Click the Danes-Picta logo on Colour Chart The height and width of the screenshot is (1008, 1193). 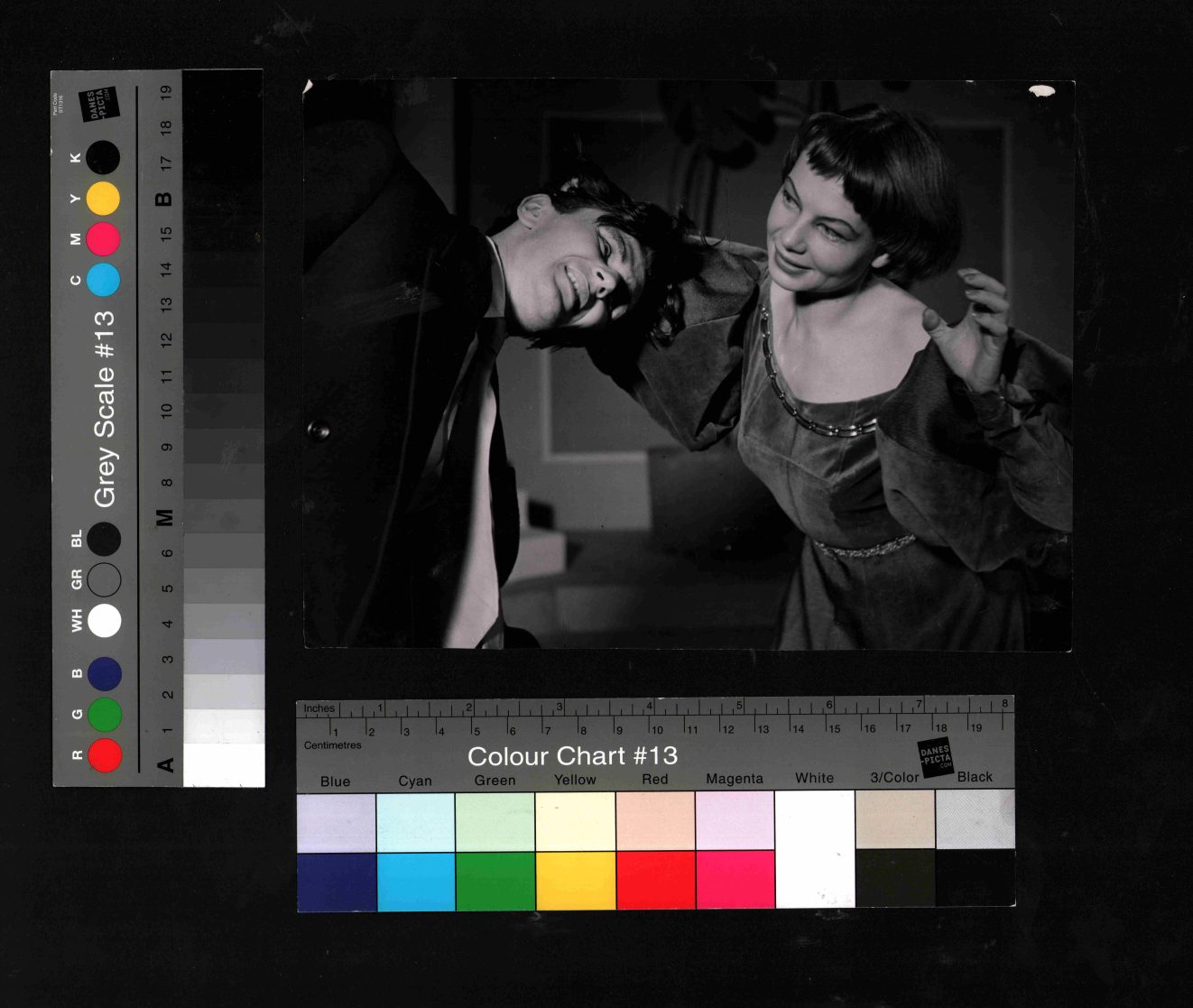click(936, 756)
